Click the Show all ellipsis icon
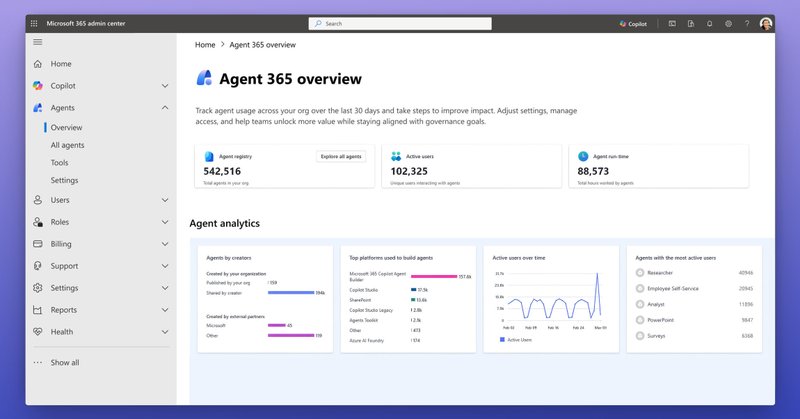This screenshot has width=800, height=419. click(x=38, y=363)
